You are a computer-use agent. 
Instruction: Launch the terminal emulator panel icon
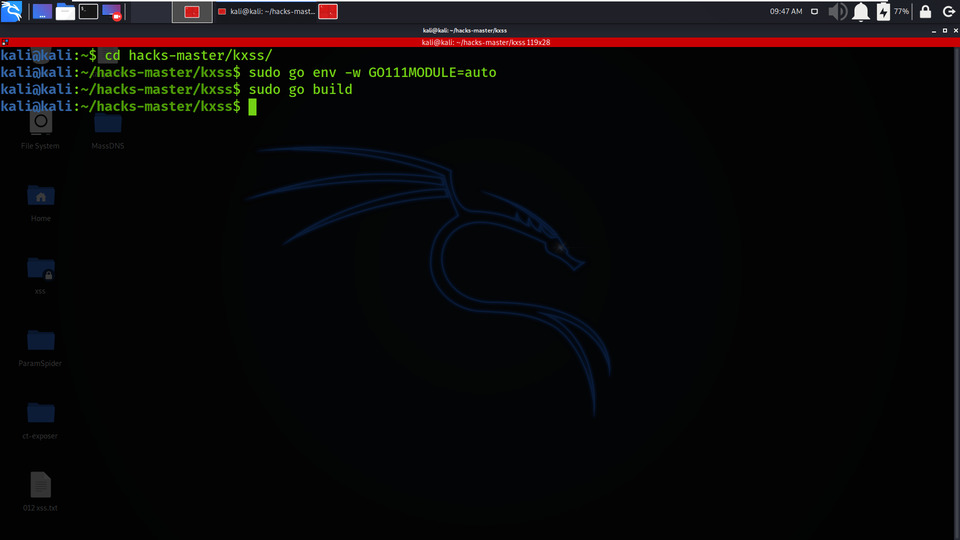[x=88, y=12]
